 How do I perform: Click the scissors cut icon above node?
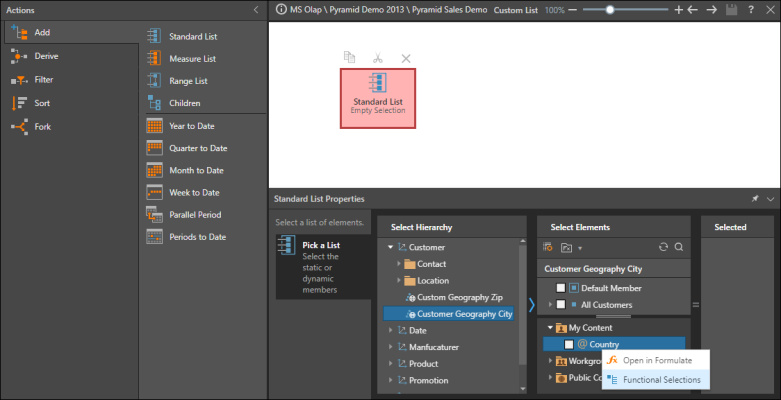click(378, 58)
